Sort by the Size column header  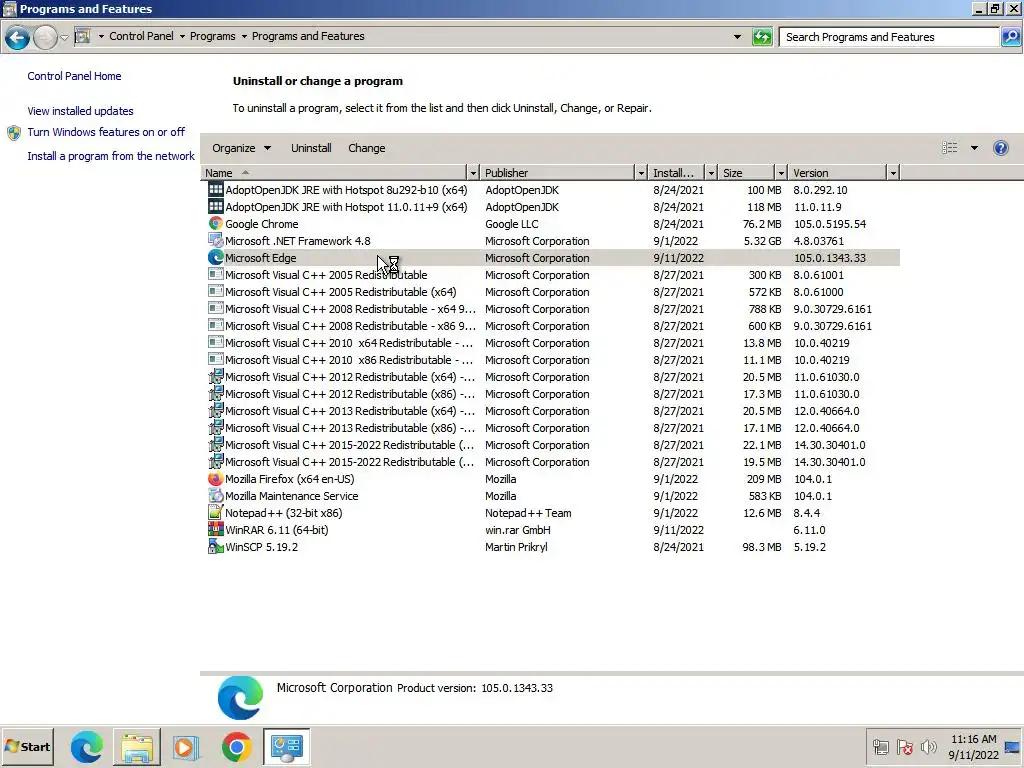click(746, 172)
